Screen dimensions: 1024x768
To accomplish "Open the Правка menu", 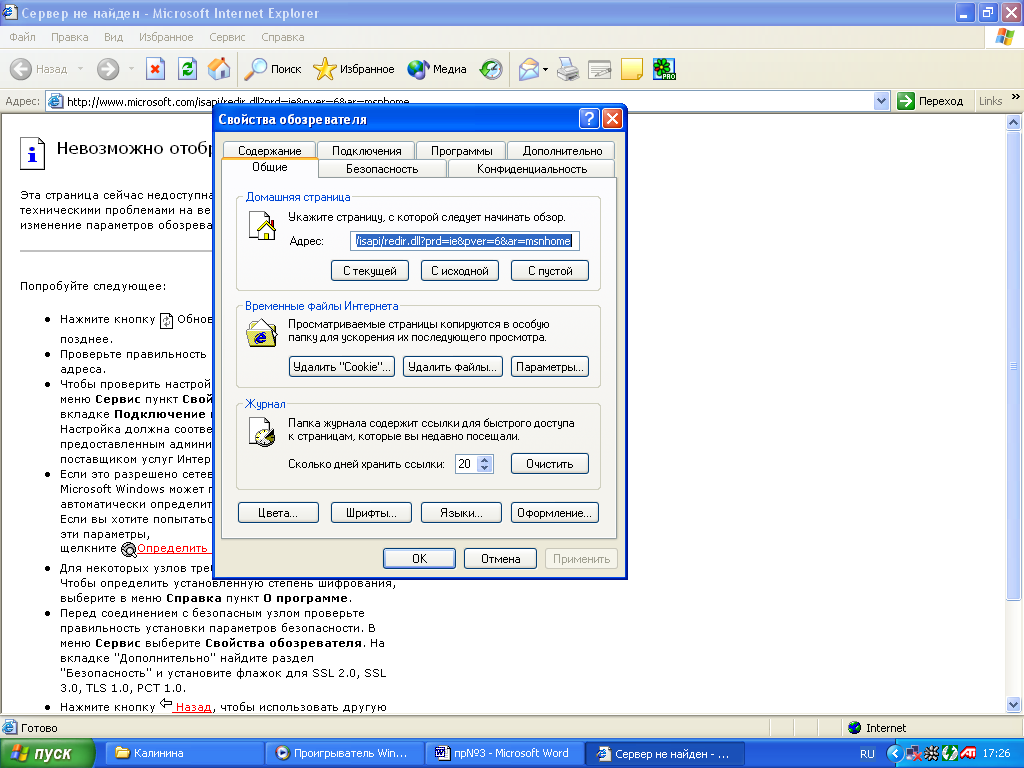I will coord(69,37).
